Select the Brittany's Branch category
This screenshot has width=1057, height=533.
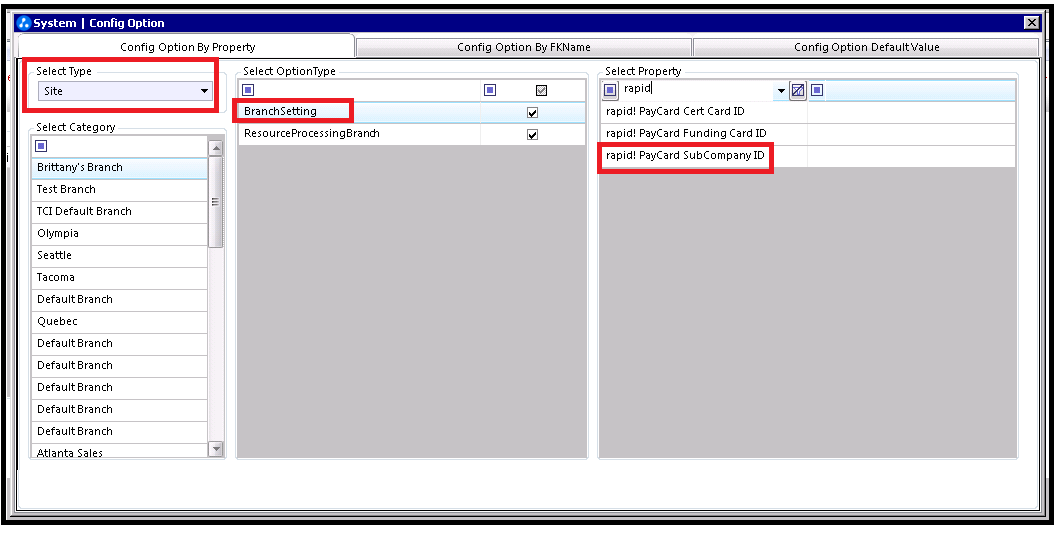[119, 168]
